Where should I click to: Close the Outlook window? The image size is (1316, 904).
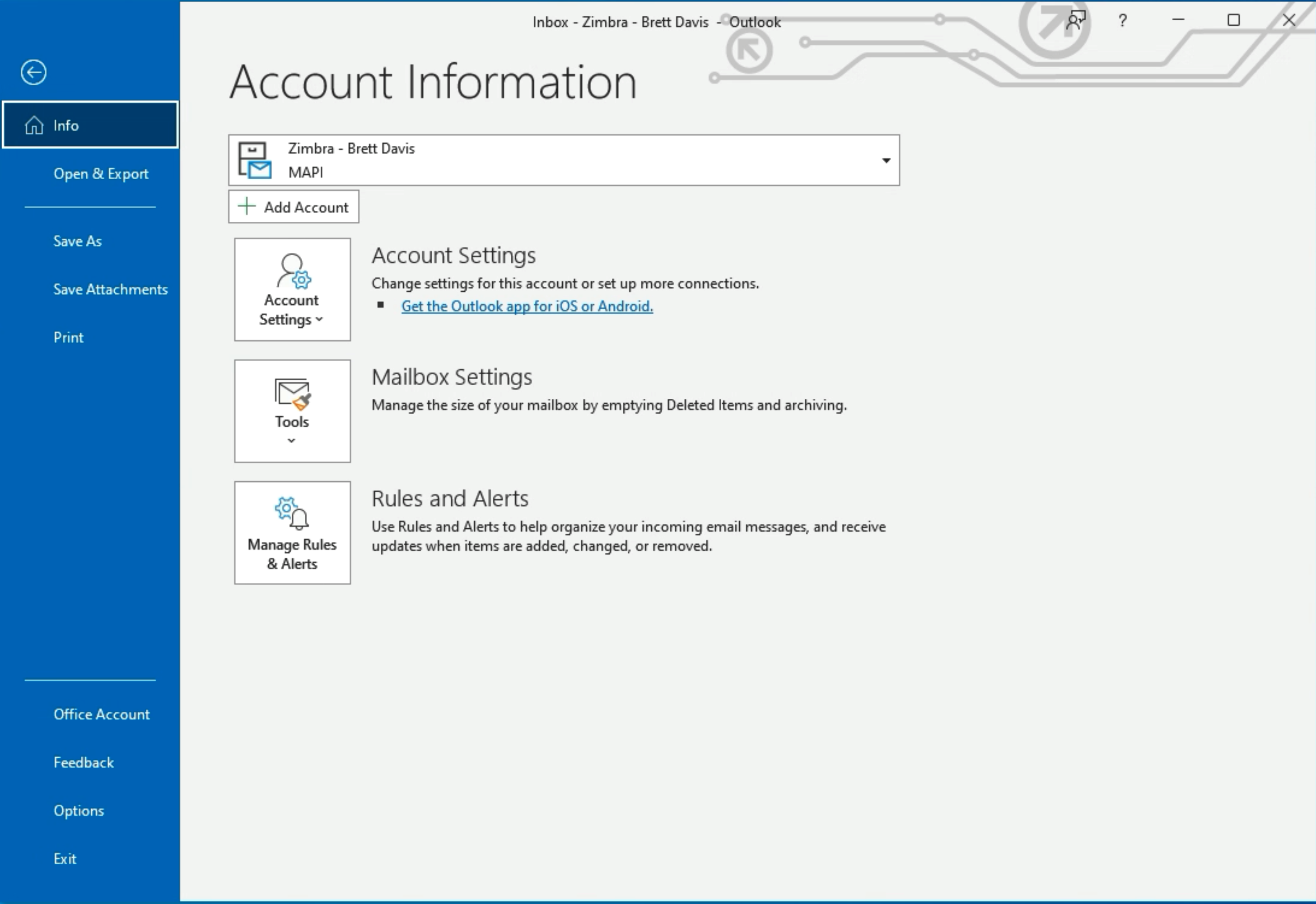coord(1288,20)
